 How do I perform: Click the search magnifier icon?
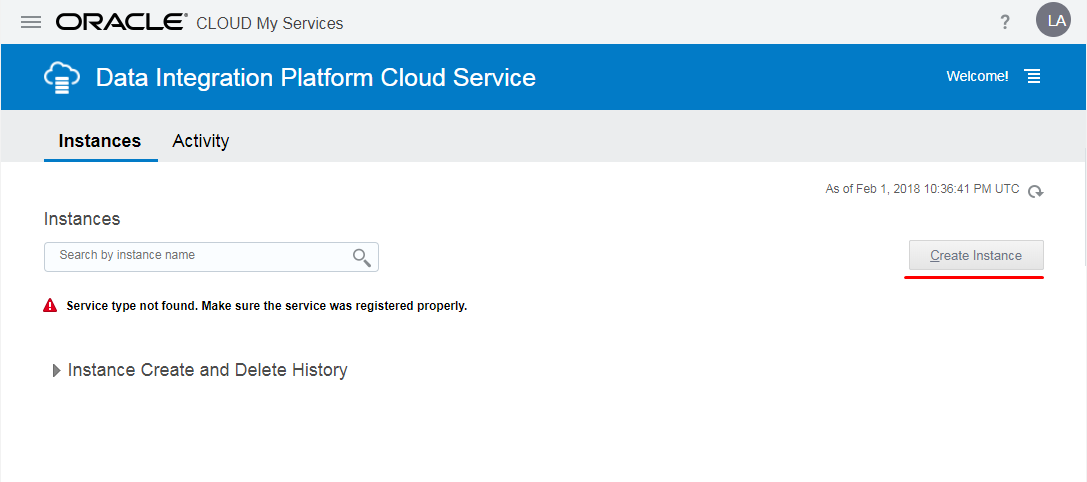click(362, 257)
